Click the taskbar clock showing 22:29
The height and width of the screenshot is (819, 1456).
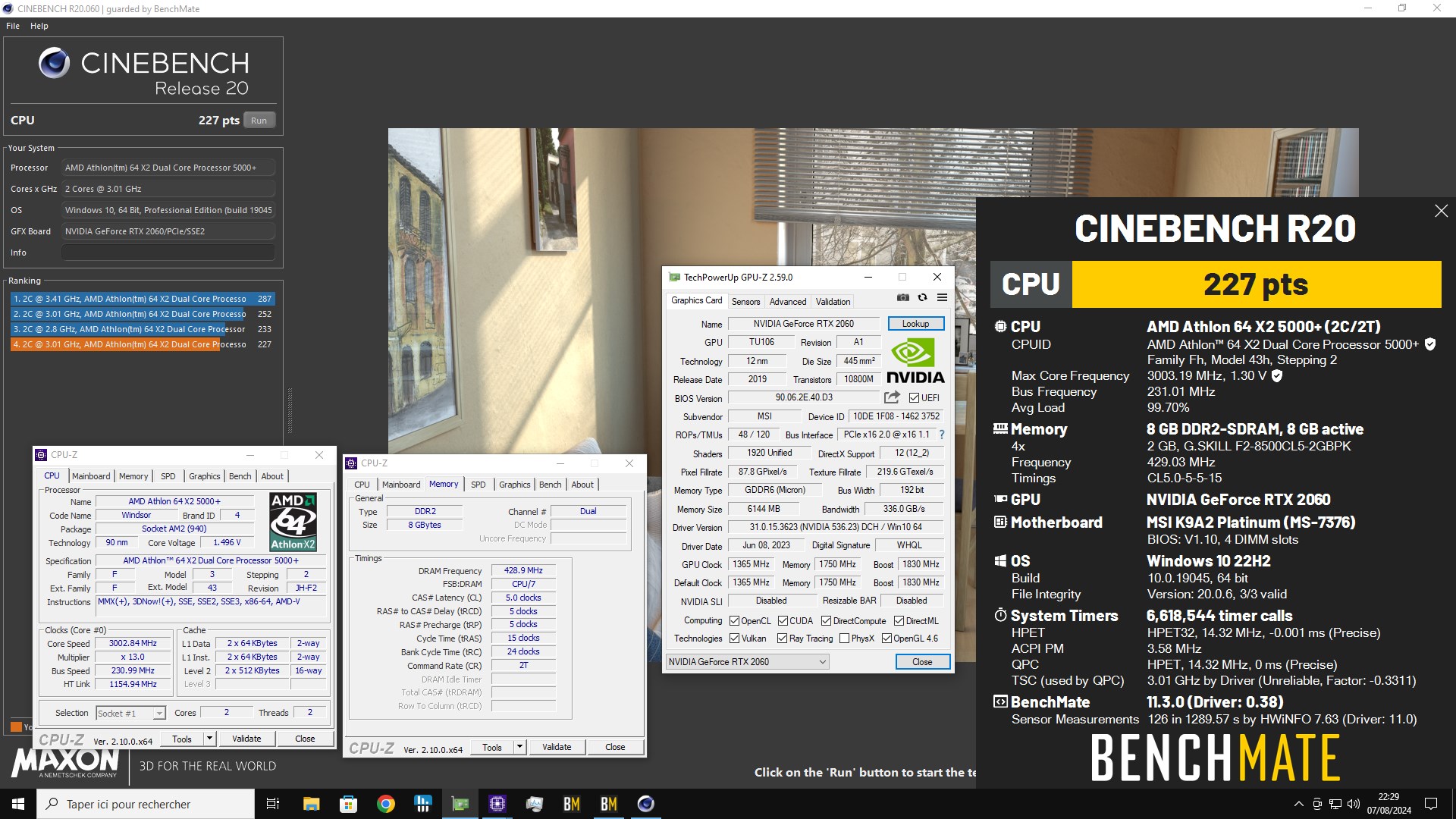click(1389, 804)
